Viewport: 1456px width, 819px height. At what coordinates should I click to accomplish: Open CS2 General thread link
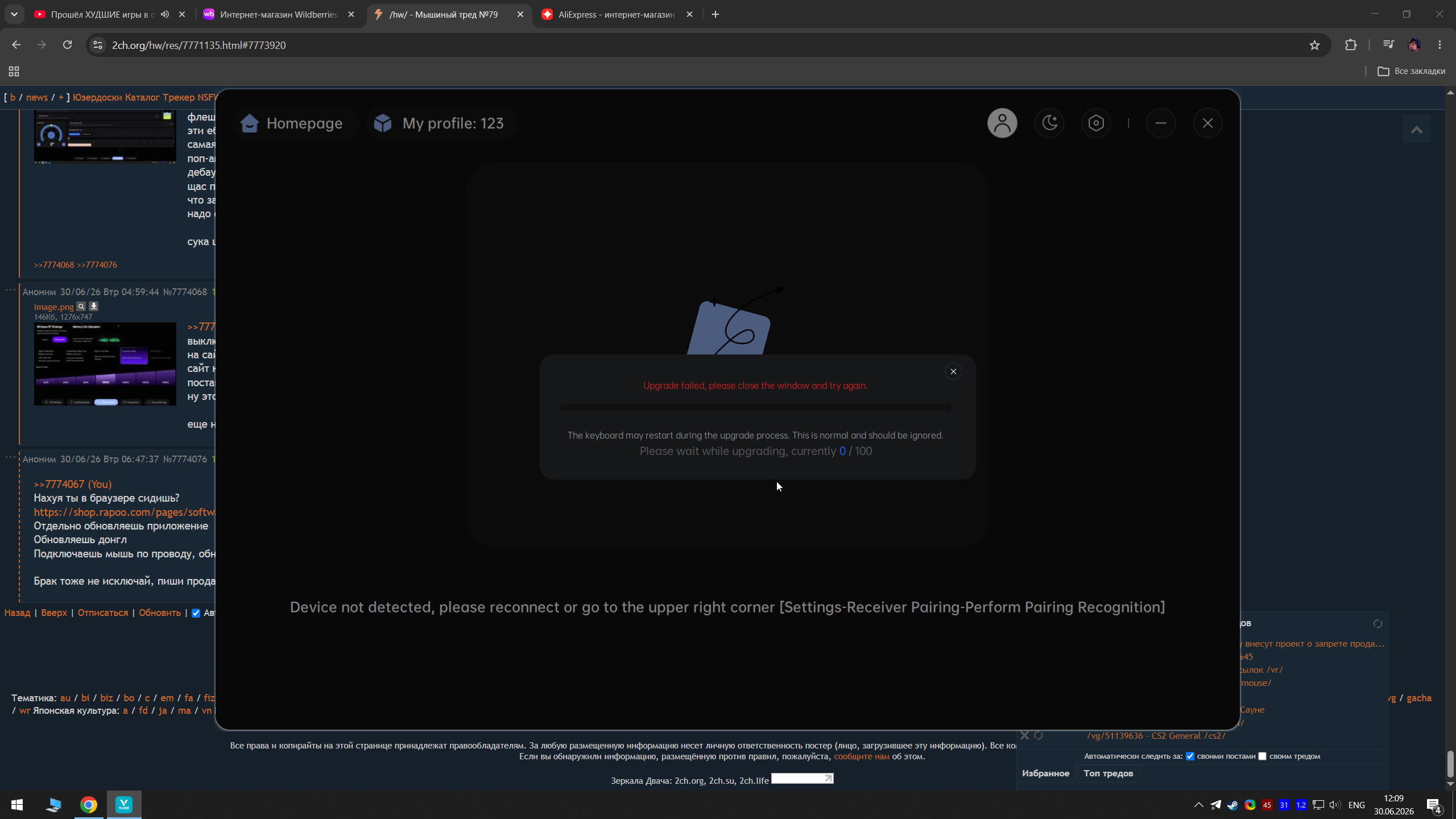click(1156, 736)
